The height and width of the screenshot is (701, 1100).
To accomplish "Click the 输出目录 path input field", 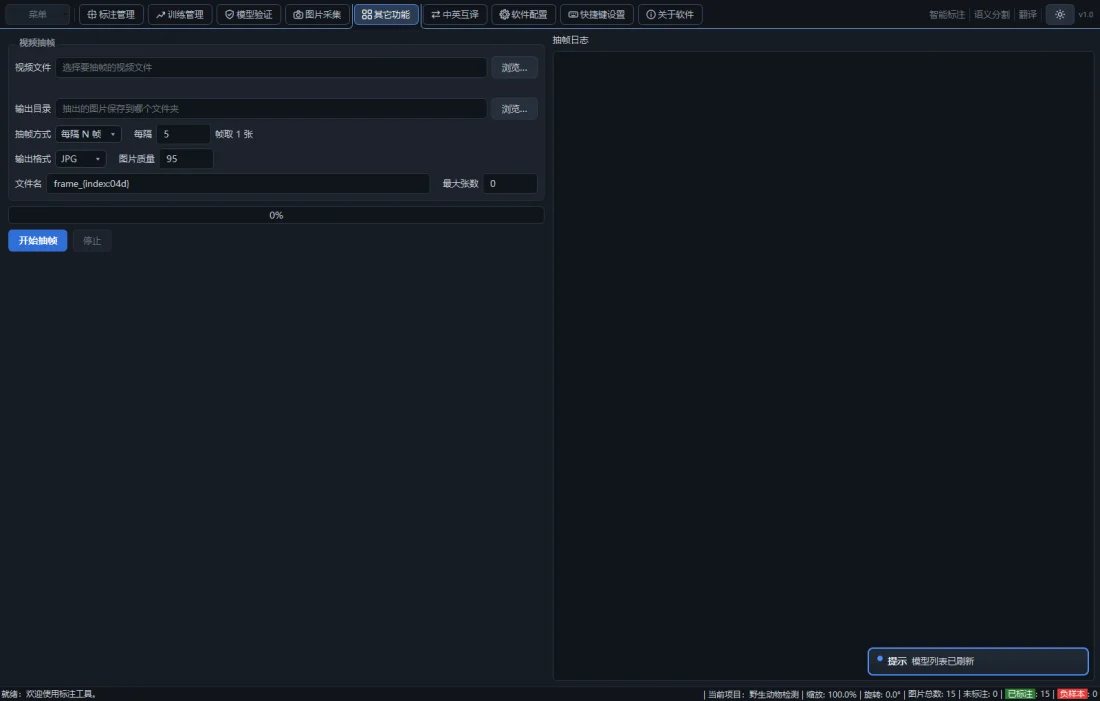I will 271,109.
